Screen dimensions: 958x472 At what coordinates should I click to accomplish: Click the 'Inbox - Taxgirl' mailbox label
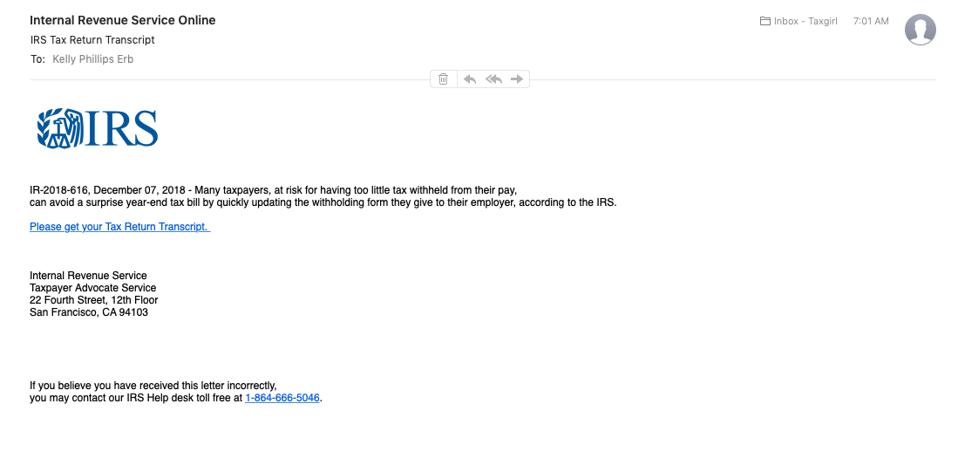(x=805, y=21)
